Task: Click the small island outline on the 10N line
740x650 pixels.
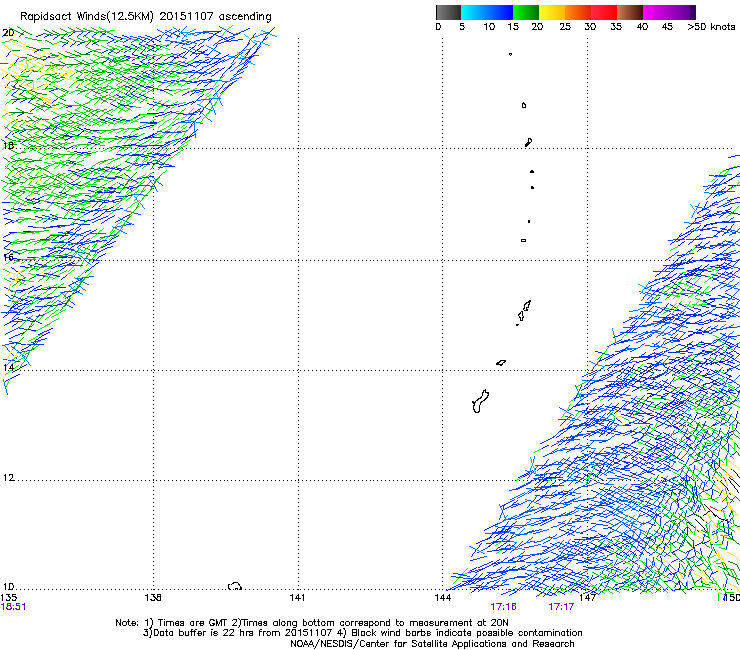Action: point(235,586)
